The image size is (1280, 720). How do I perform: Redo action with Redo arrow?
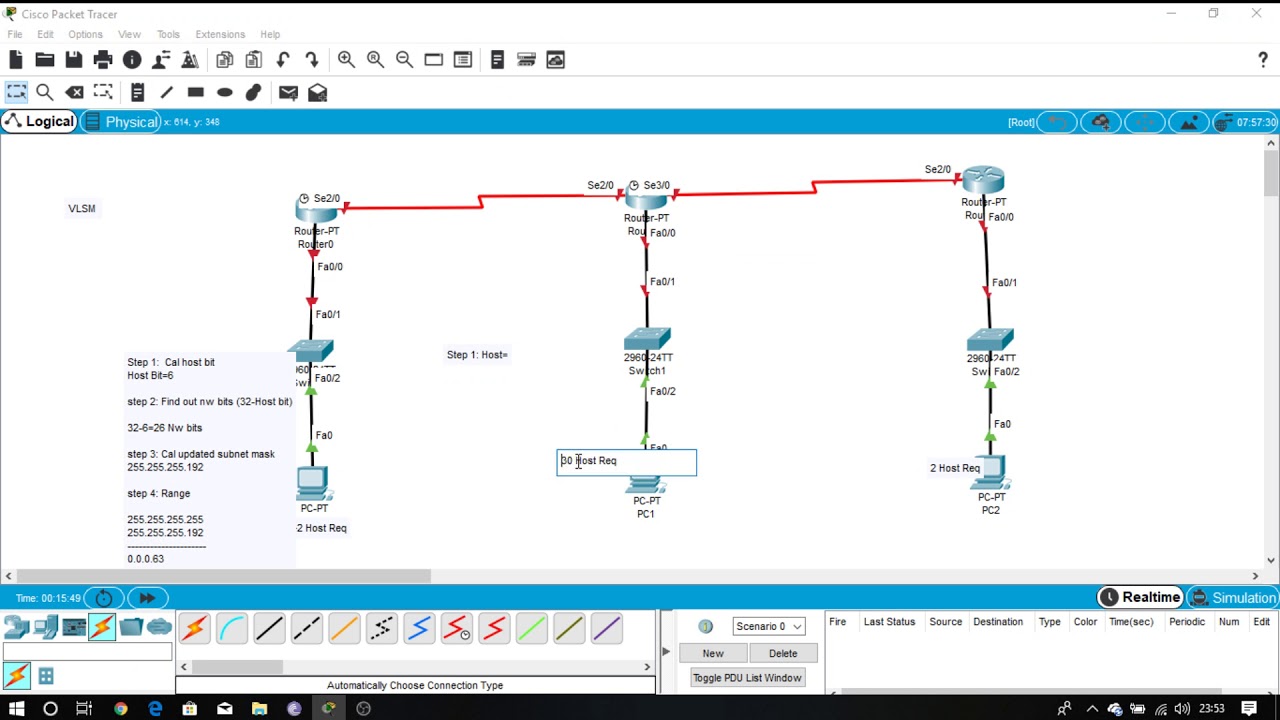click(312, 60)
